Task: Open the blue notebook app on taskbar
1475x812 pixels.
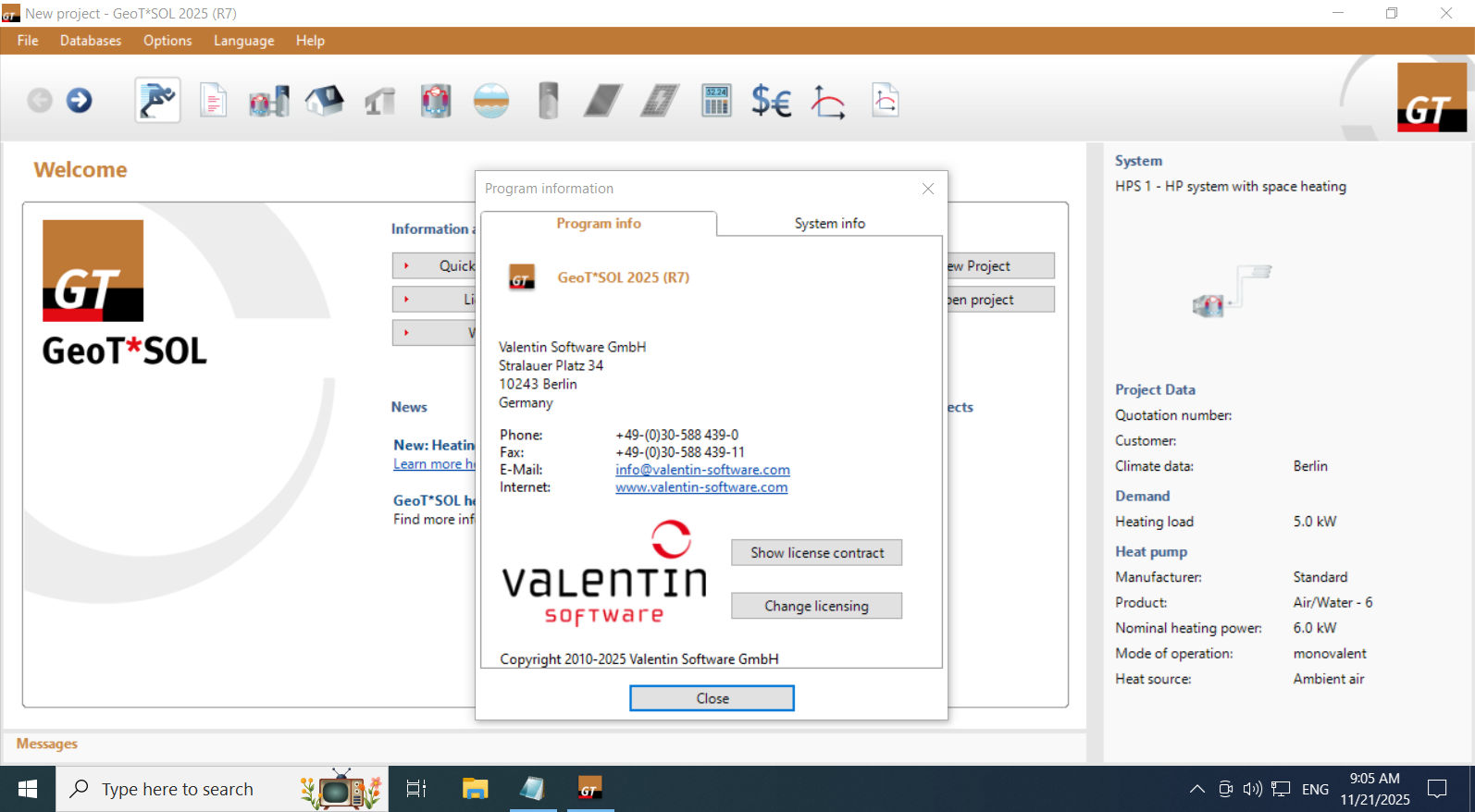Action: click(x=532, y=789)
